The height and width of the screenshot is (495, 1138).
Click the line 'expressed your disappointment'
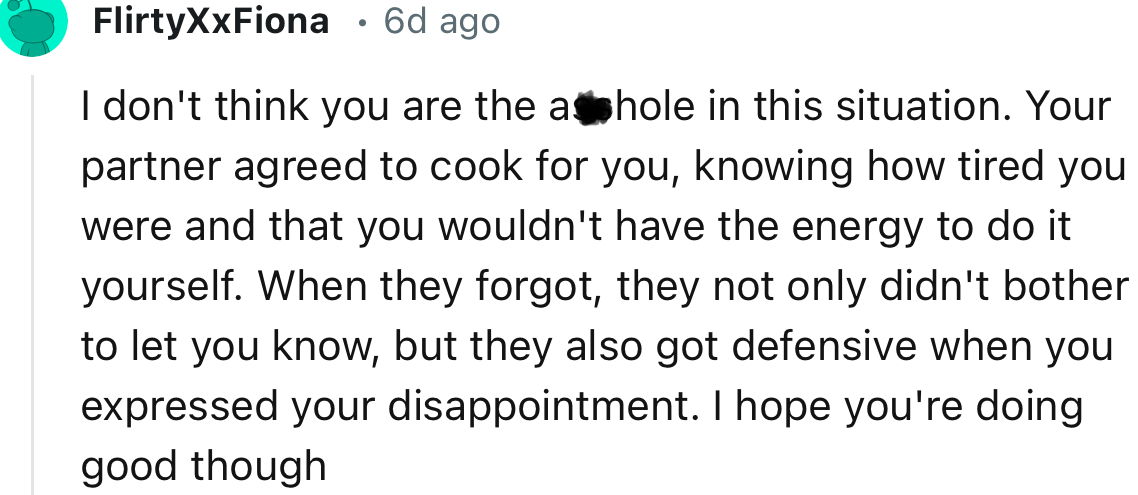click(x=581, y=407)
